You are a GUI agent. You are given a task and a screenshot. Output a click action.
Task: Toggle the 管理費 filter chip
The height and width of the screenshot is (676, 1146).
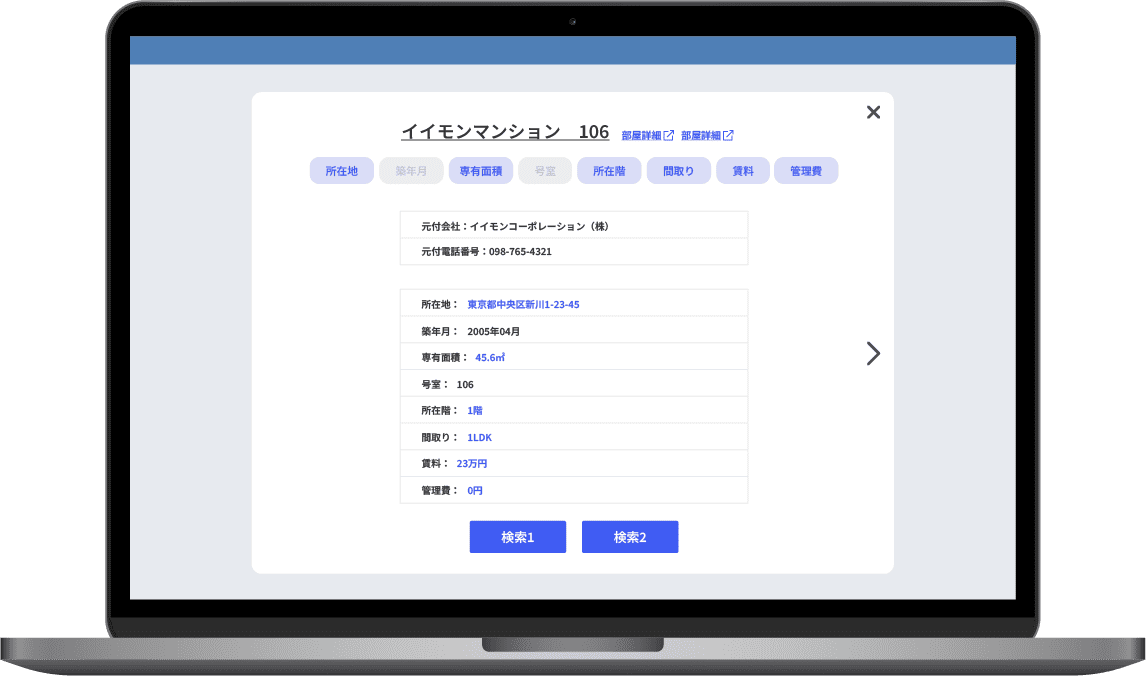point(805,171)
